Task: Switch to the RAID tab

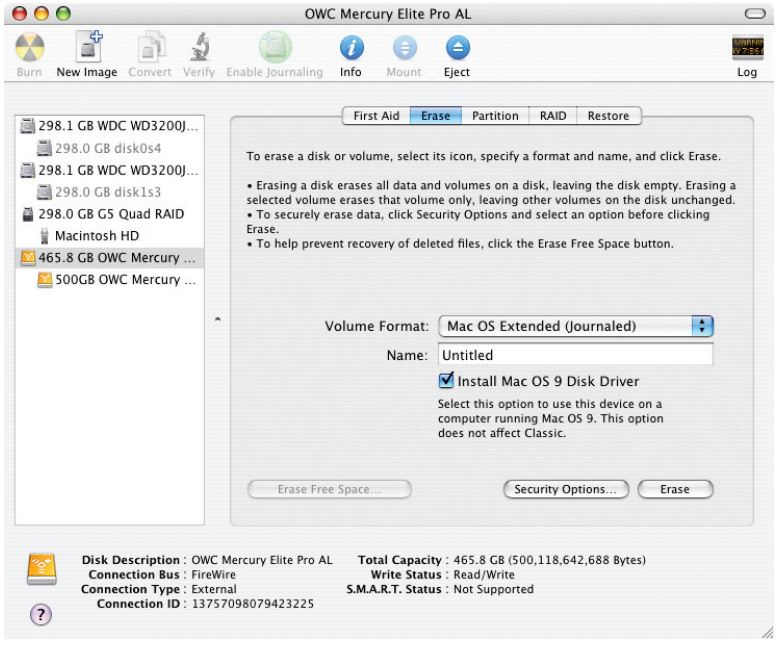Action: click(x=553, y=116)
